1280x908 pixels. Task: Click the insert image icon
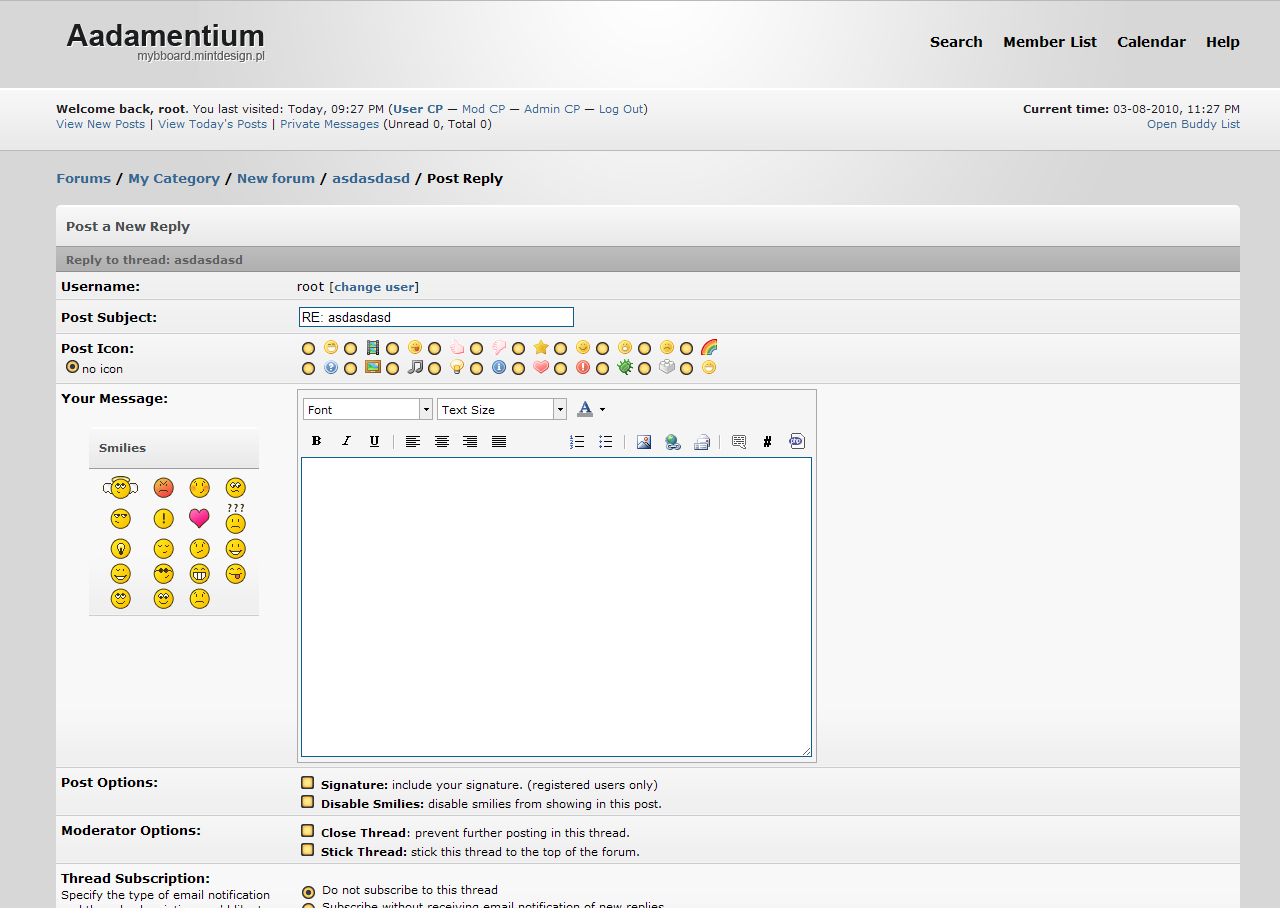644,441
